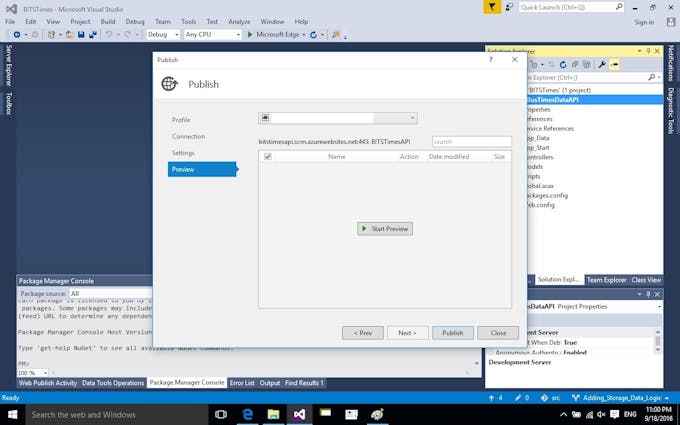Click the Start Preview button

[x=385, y=229]
